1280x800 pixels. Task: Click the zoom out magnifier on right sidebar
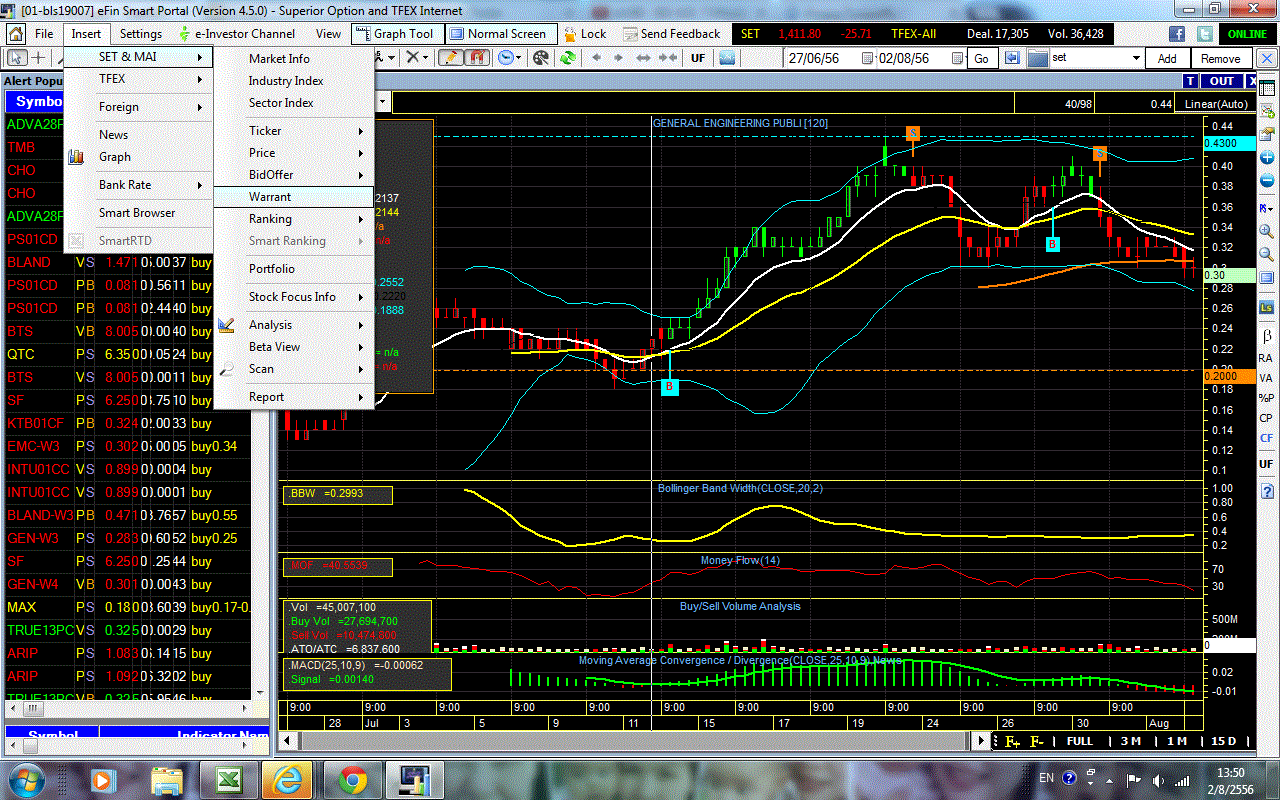1266,255
